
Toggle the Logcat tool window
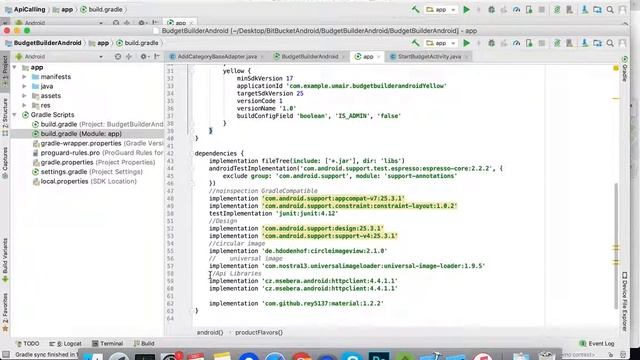tap(65, 344)
